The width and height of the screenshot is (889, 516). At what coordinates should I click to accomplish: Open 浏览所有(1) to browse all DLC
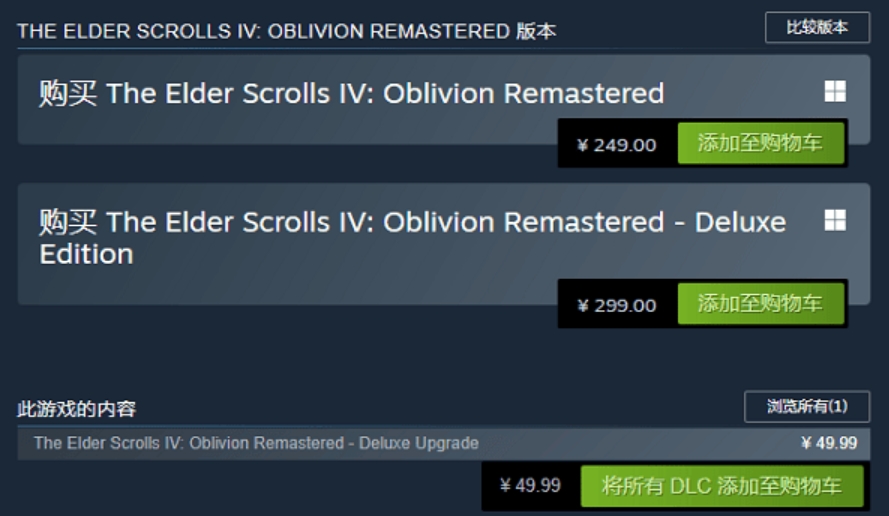[807, 407]
